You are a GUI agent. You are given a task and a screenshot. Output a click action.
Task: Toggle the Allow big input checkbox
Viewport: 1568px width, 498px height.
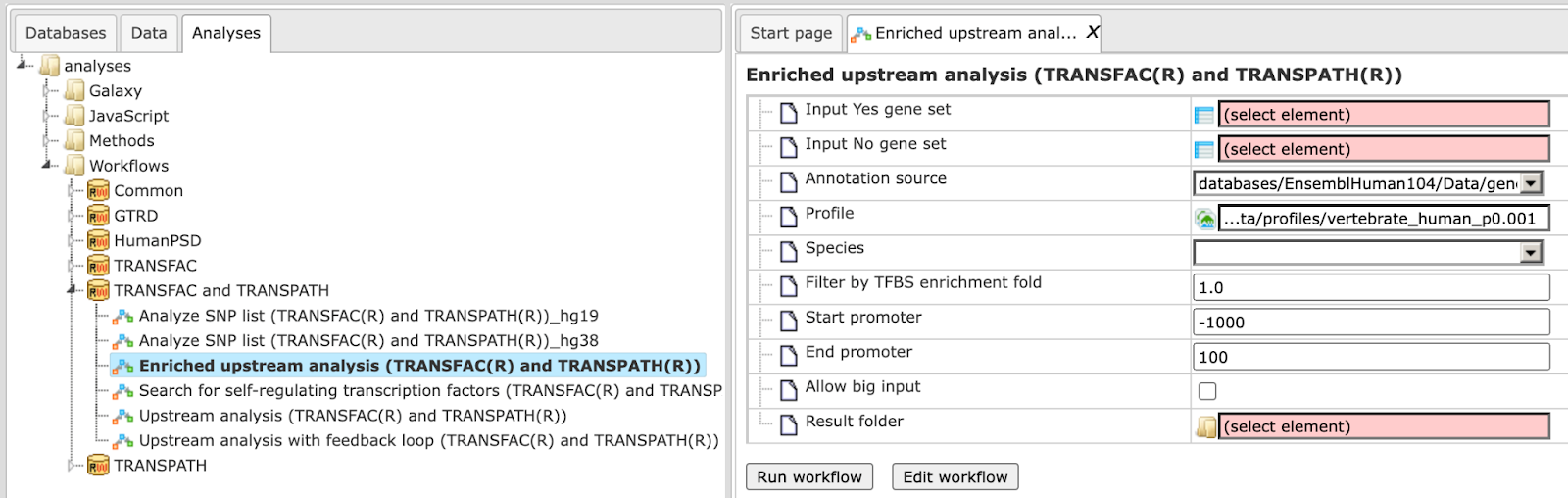pos(1207,391)
